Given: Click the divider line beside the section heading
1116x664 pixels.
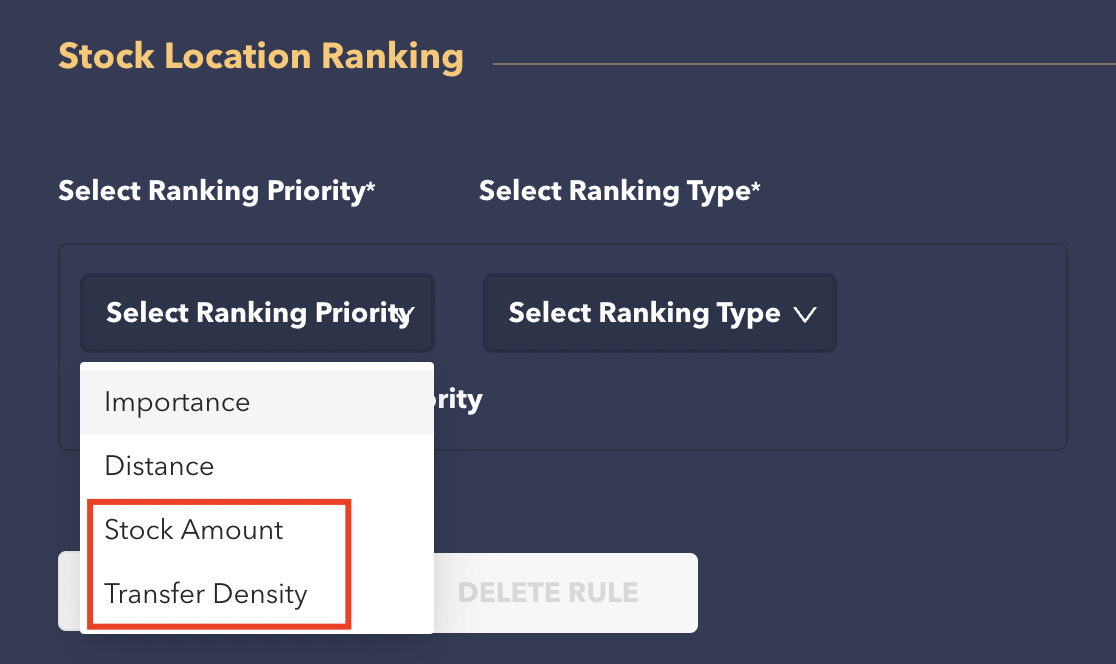Looking at the screenshot, I should tap(800, 65).
